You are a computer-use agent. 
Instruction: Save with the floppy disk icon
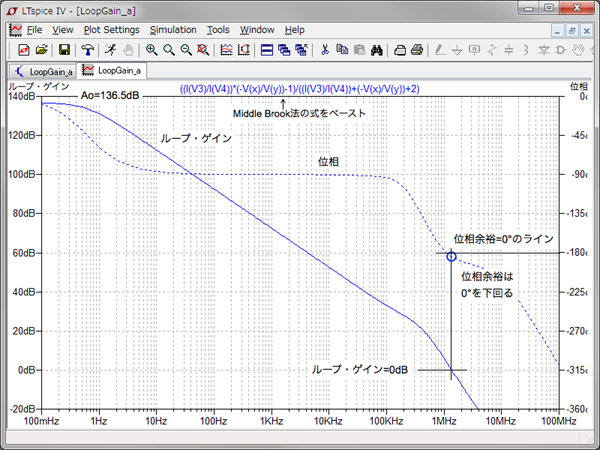pyautogui.click(x=64, y=49)
